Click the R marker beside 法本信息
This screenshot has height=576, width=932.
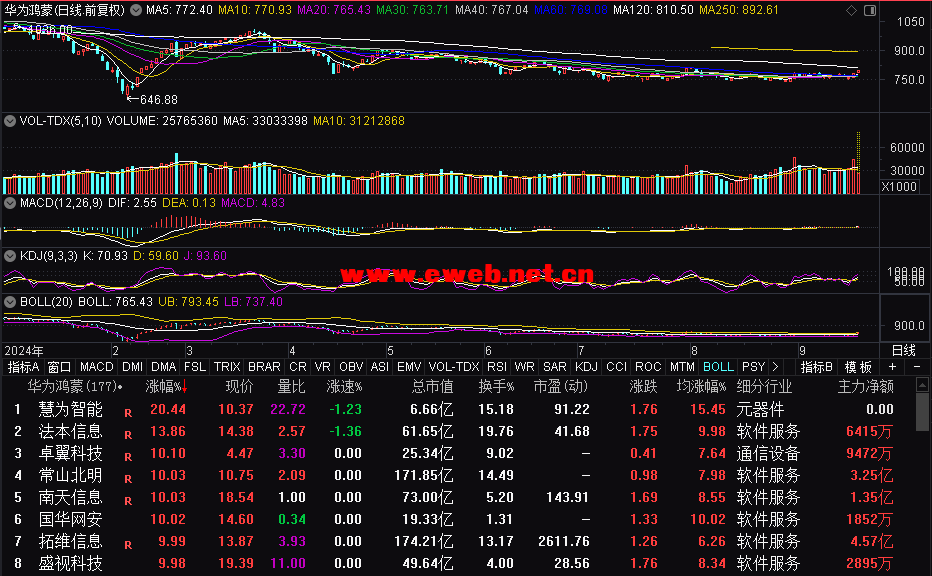[x=128, y=435]
